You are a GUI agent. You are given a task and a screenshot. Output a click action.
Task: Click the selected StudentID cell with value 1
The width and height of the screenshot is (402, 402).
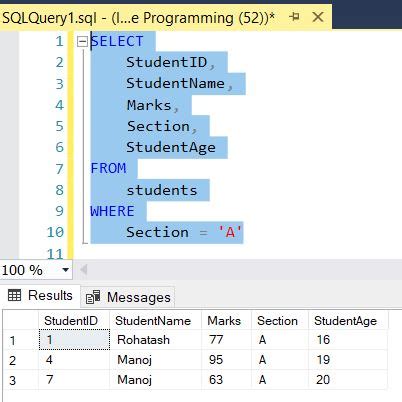[74, 340]
